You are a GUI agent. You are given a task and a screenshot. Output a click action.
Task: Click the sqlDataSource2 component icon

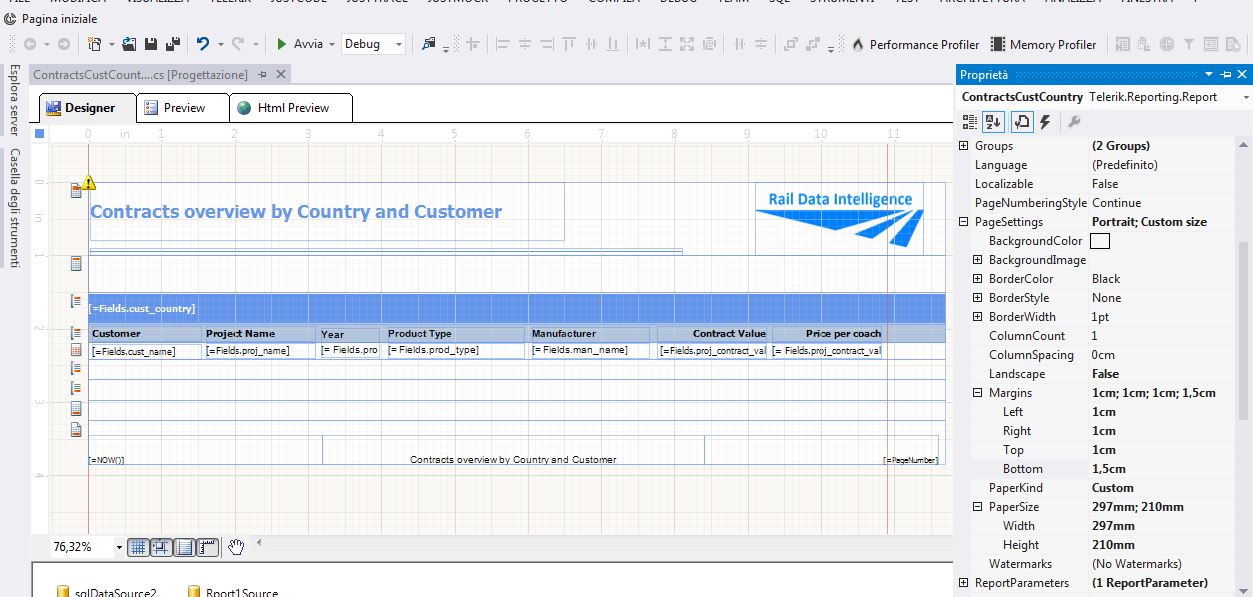click(x=63, y=592)
